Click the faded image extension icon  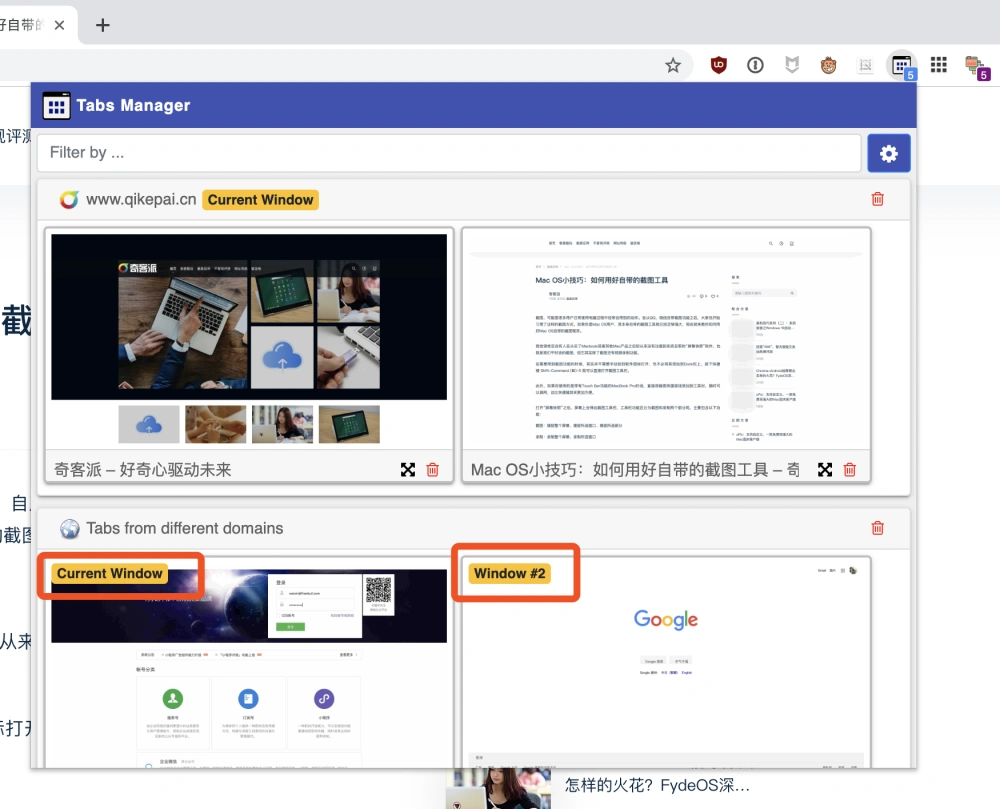tap(865, 65)
